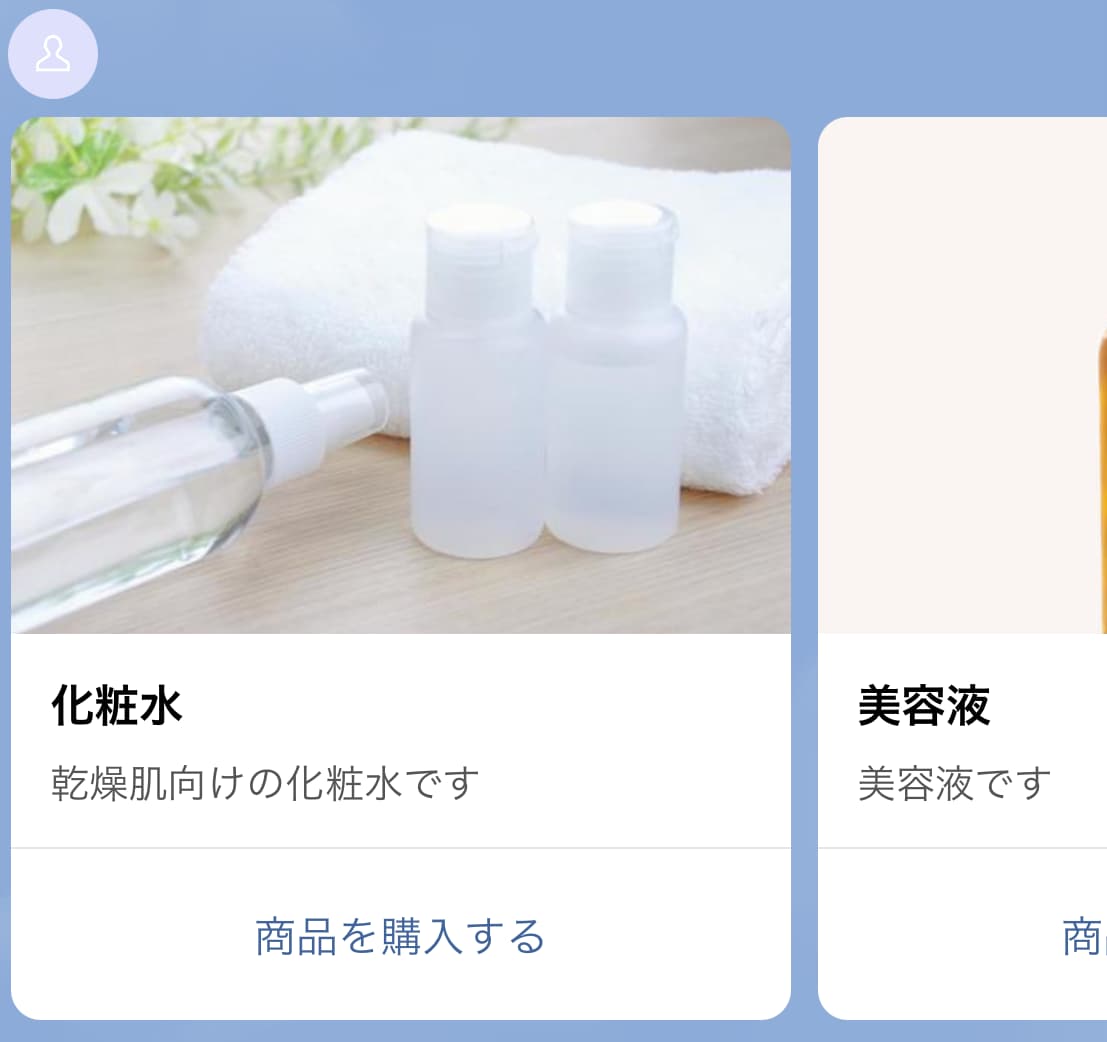Click the 乾燥肌向けの化粧水です description text
Screen dimensions: 1107x1042
(265, 783)
